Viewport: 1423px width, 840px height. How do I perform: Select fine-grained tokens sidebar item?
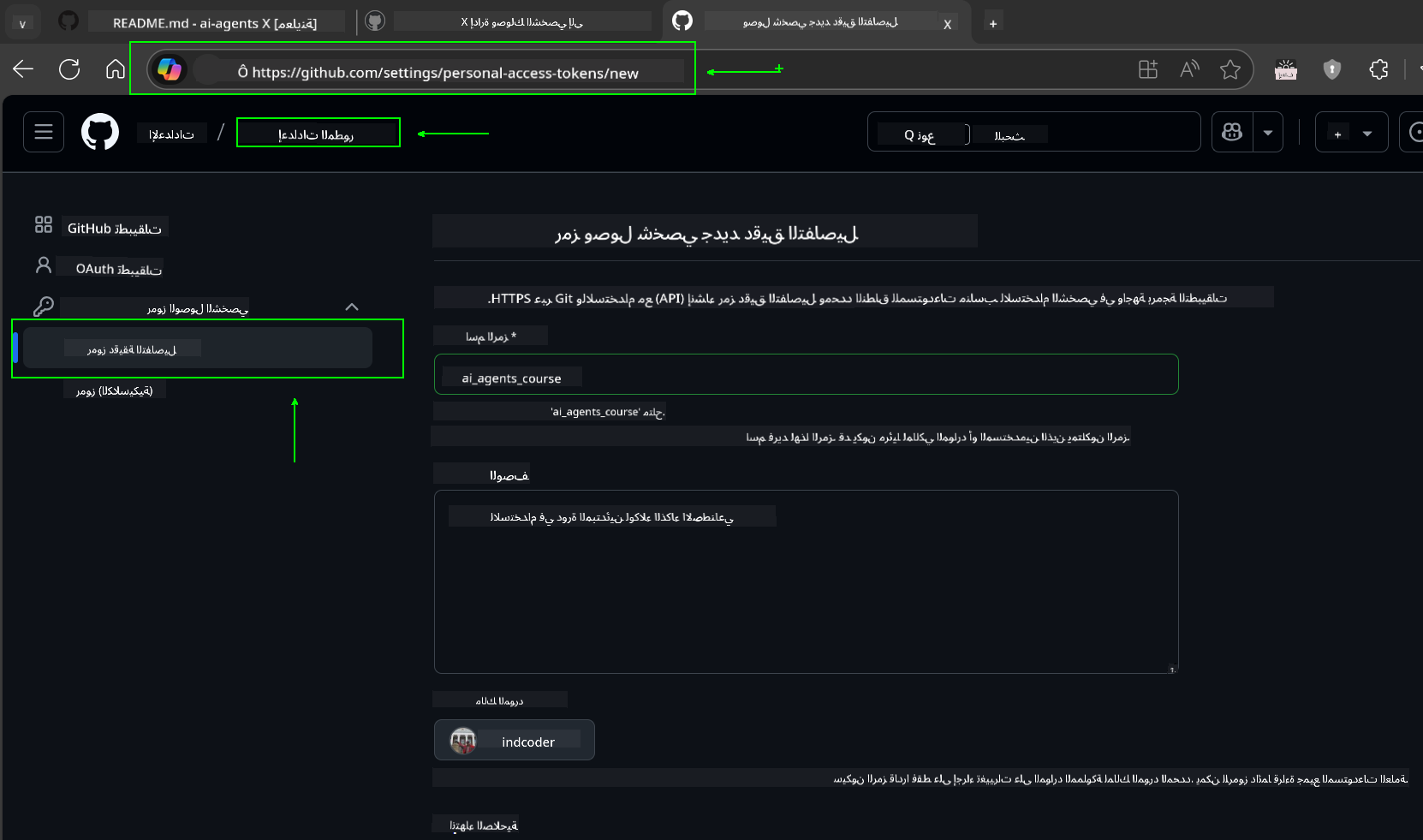pyautogui.click(x=198, y=348)
